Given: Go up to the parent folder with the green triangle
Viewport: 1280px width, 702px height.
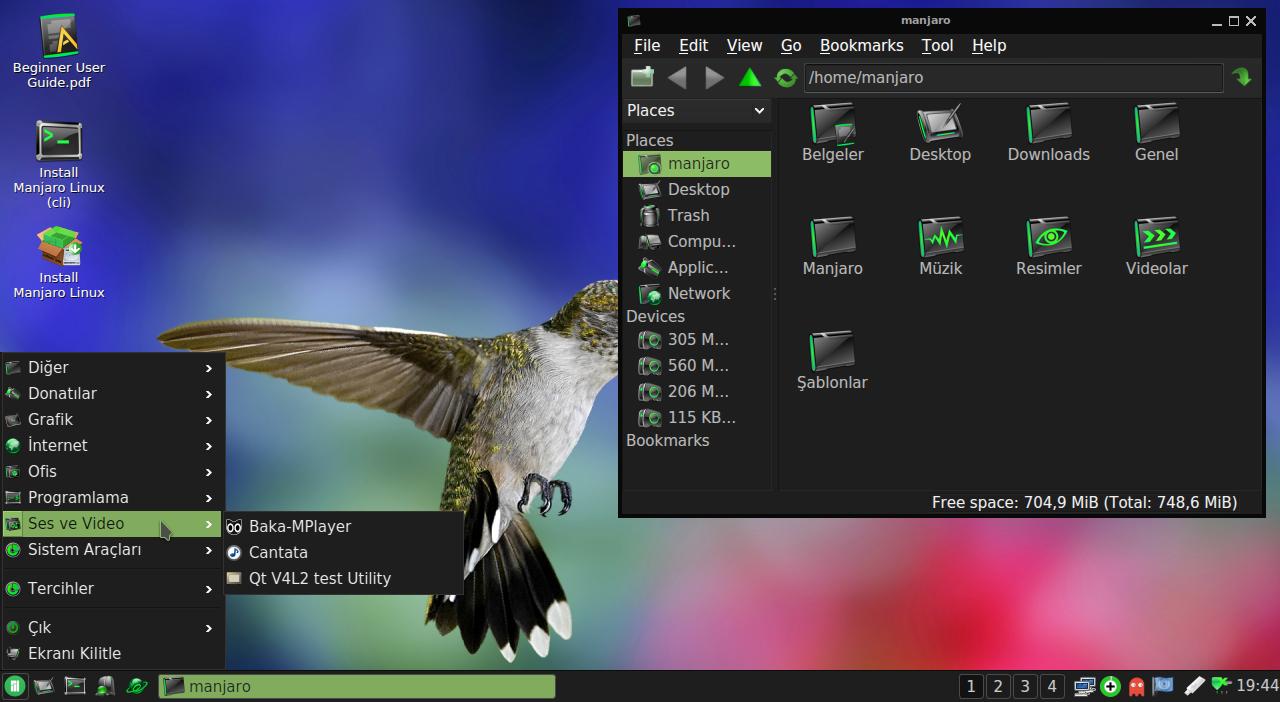Looking at the screenshot, I should [x=750, y=77].
